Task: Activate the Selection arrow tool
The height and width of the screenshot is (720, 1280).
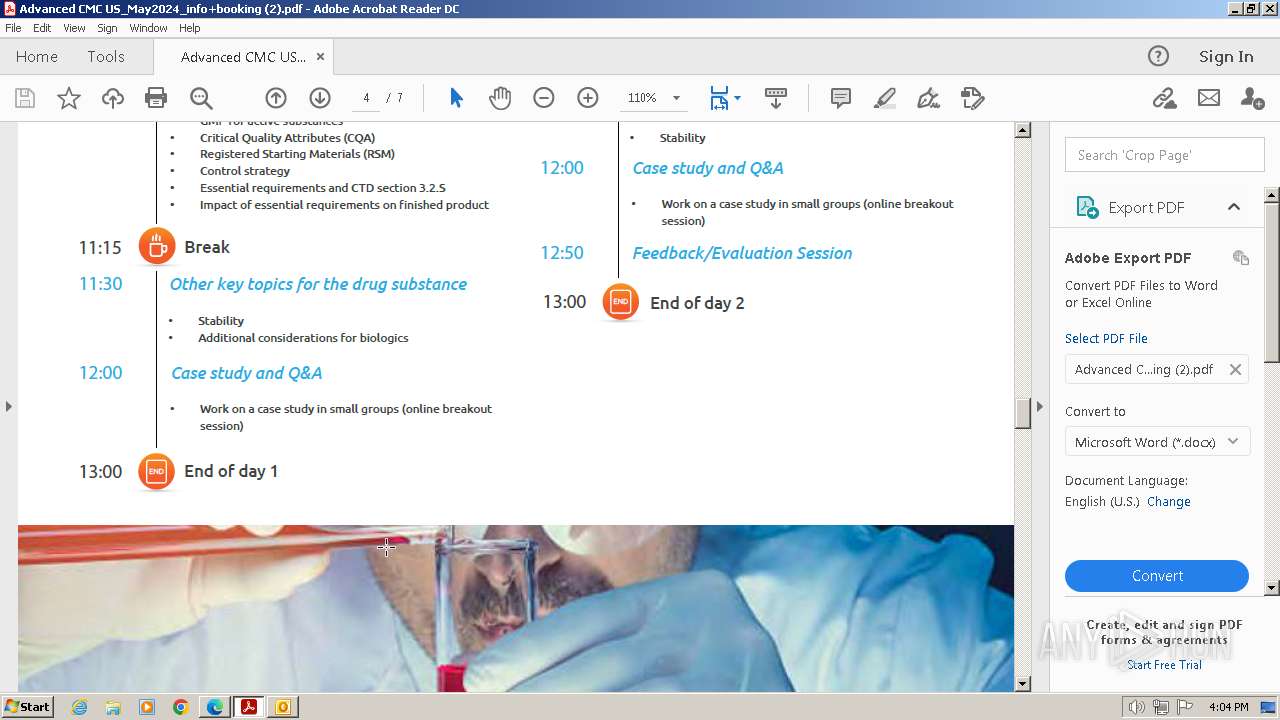Action: click(x=456, y=98)
